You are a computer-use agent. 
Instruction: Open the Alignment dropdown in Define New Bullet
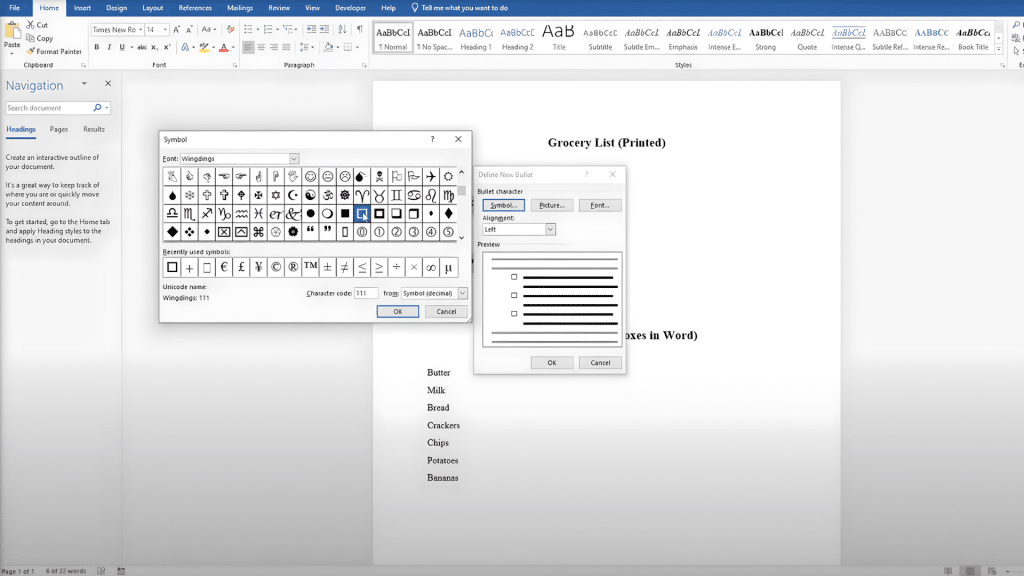point(549,229)
